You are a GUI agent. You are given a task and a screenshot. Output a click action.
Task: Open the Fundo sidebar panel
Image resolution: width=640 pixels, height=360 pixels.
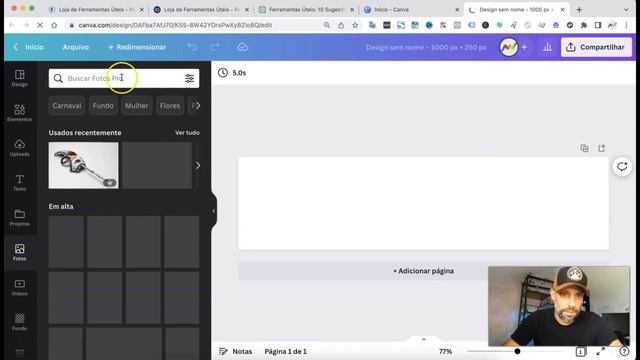click(x=20, y=322)
